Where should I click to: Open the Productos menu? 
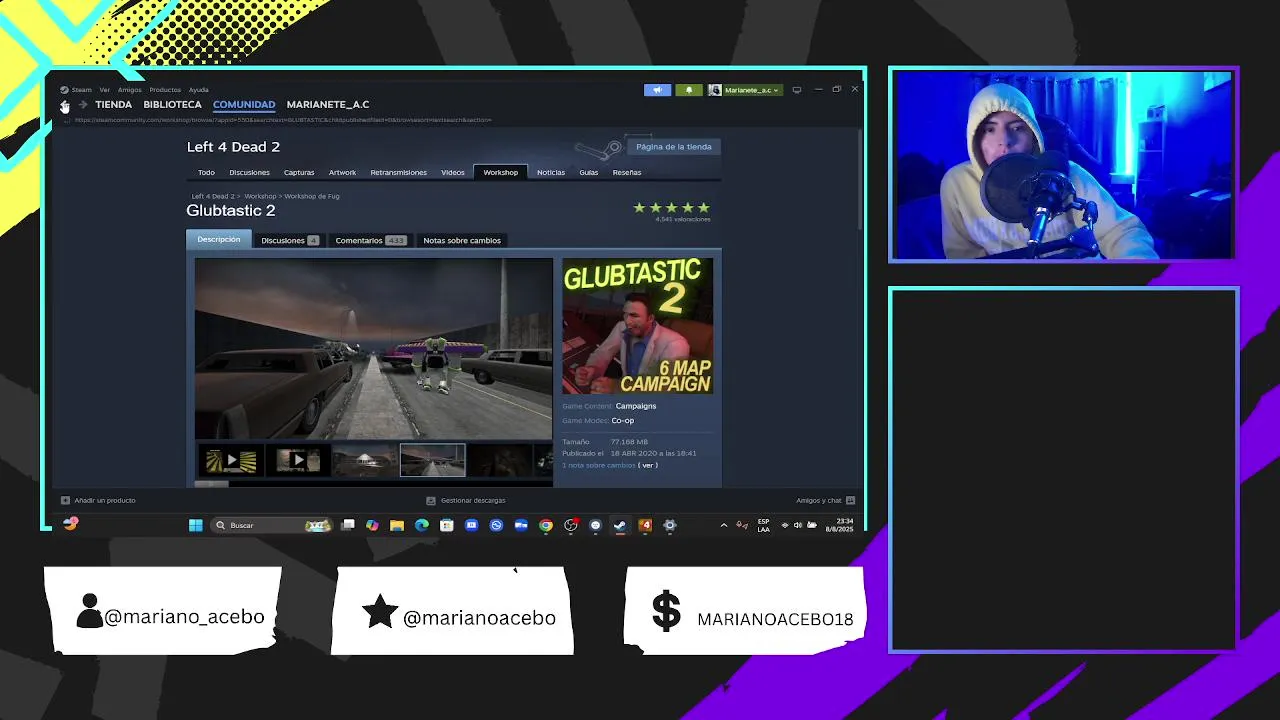(x=165, y=90)
